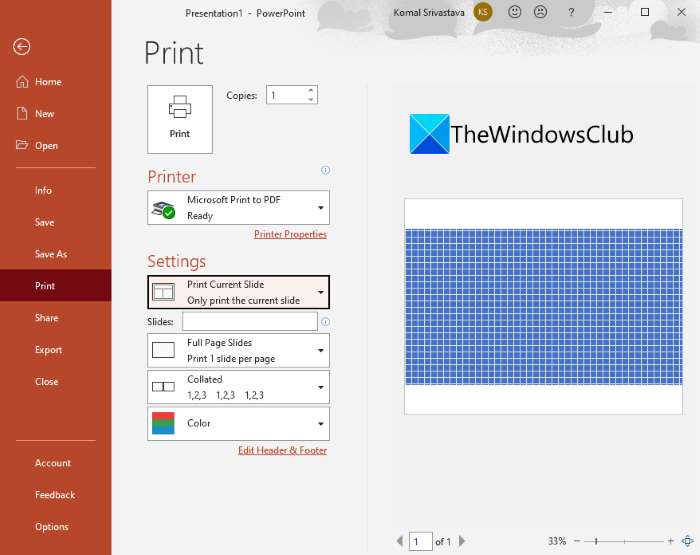Screen dimensions: 700x555
Task: Click the zoom in plus button
Action: pos(671,541)
